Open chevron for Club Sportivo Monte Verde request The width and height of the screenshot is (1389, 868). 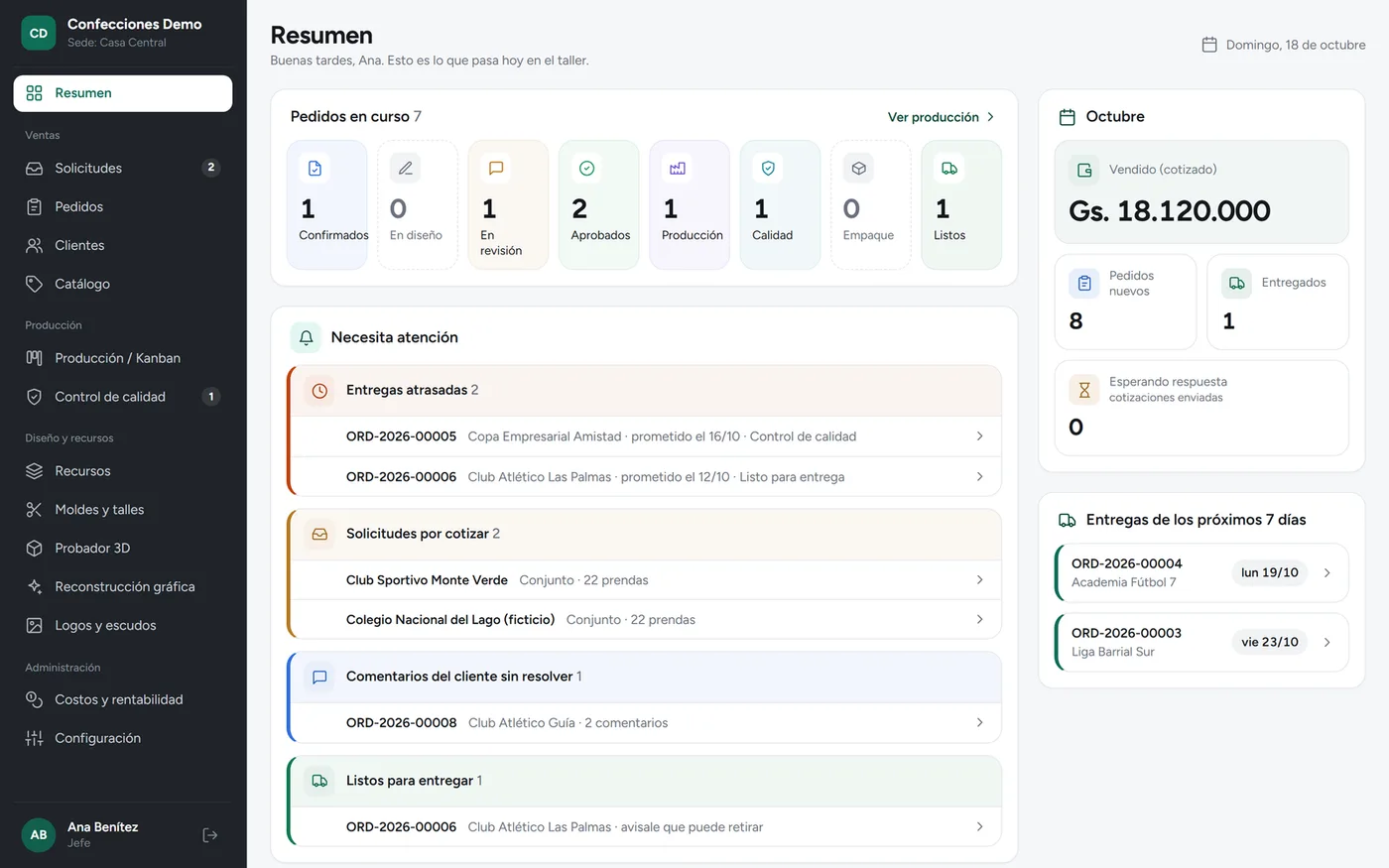coord(979,580)
